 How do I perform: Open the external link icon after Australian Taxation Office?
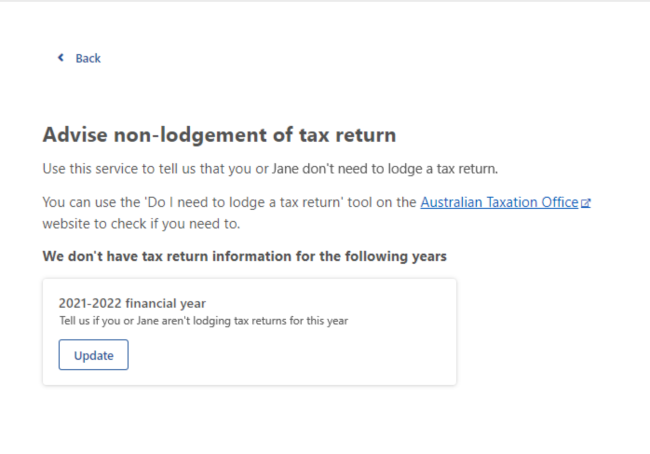coord(585,203)
